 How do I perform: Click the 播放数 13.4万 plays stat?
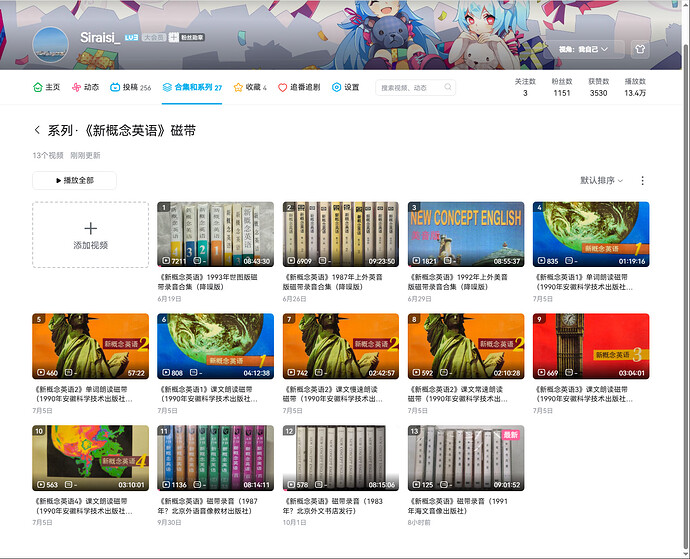[x=635, y=87]
